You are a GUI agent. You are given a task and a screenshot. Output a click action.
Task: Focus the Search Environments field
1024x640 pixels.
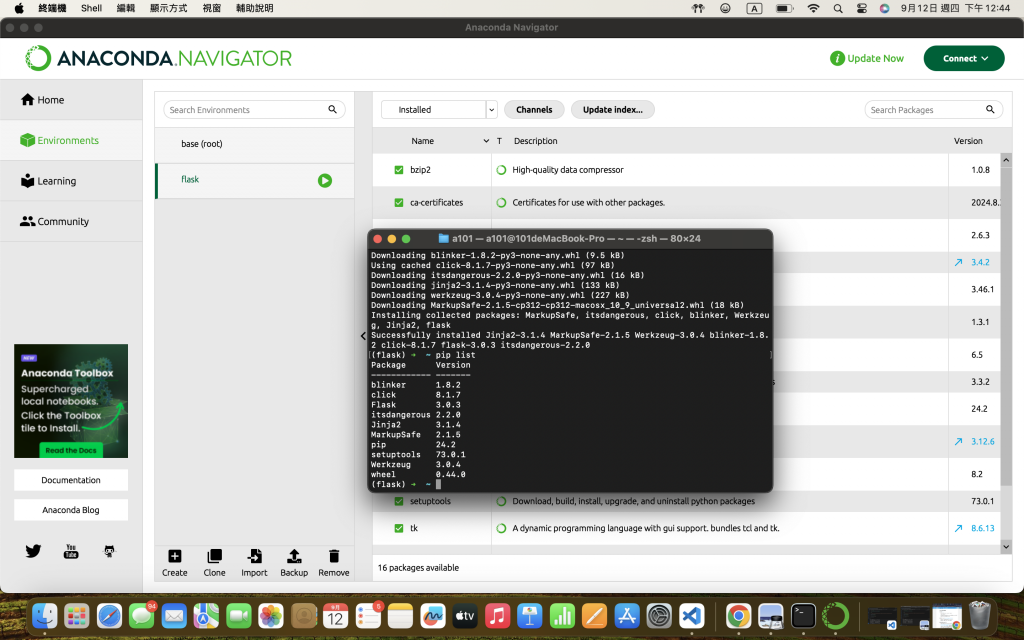point(254,110)
